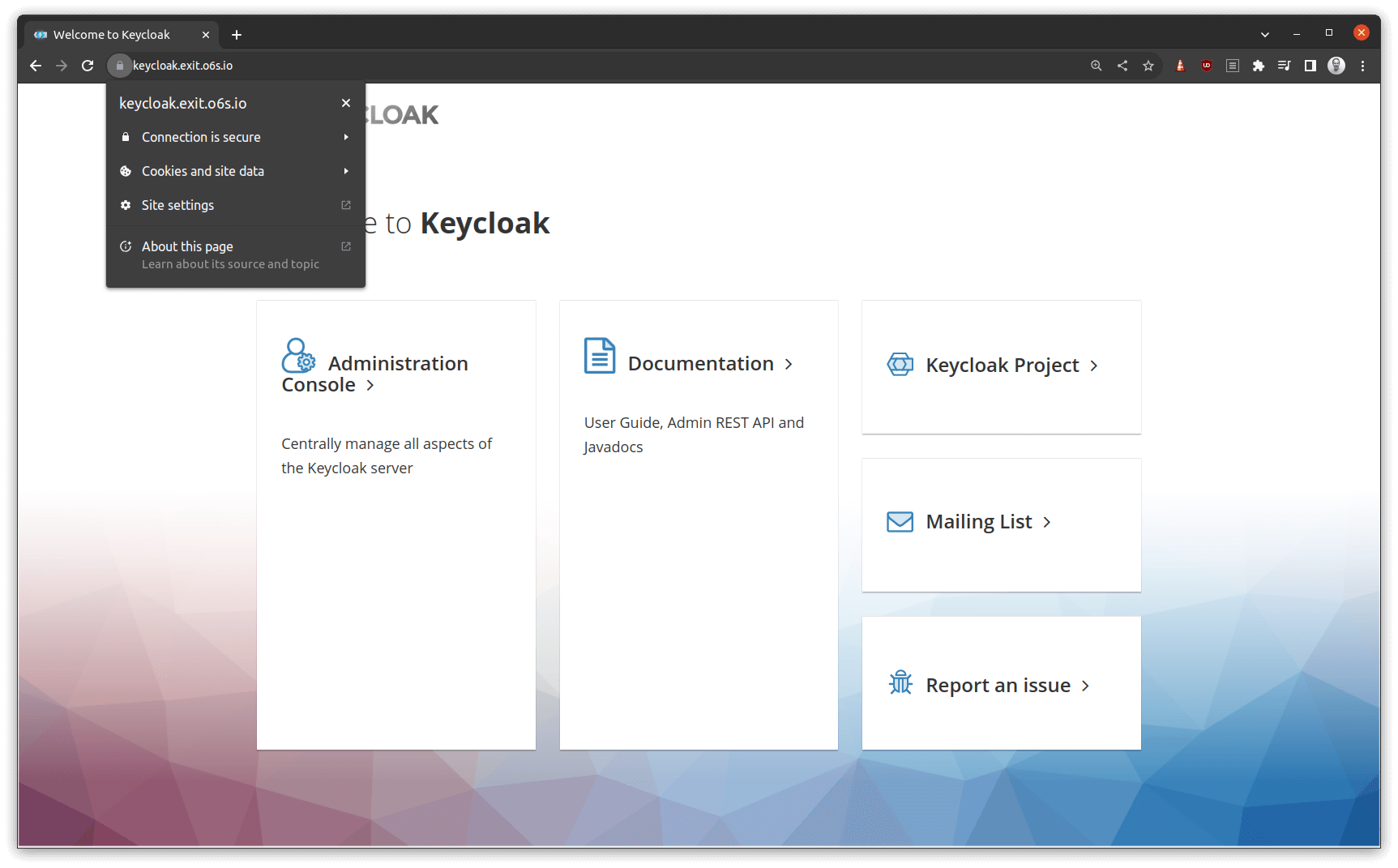Click the lock icon beside Connection is secure

(x=126, y=137)
